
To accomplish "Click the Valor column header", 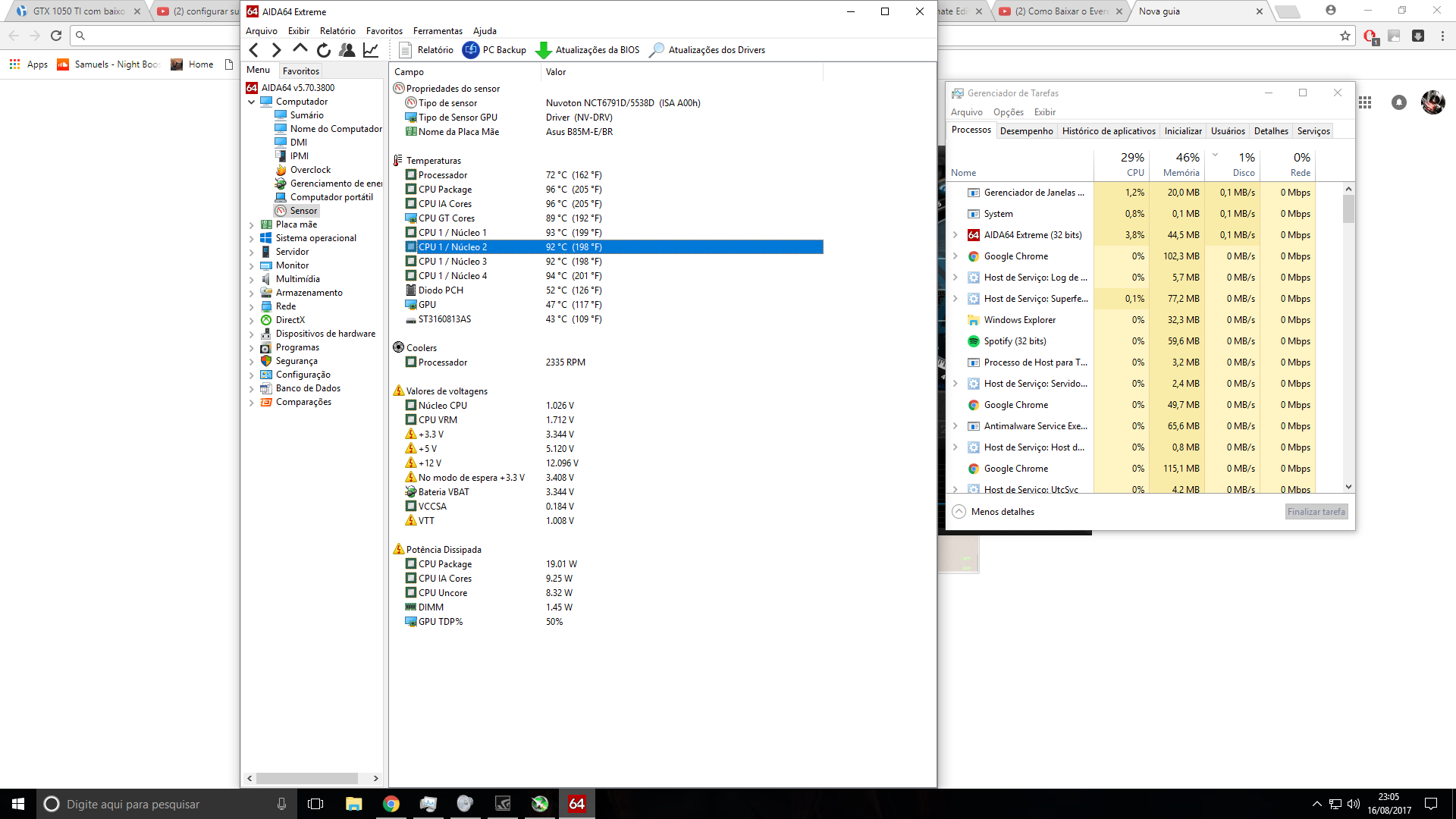I will click(x=682, y=72).
